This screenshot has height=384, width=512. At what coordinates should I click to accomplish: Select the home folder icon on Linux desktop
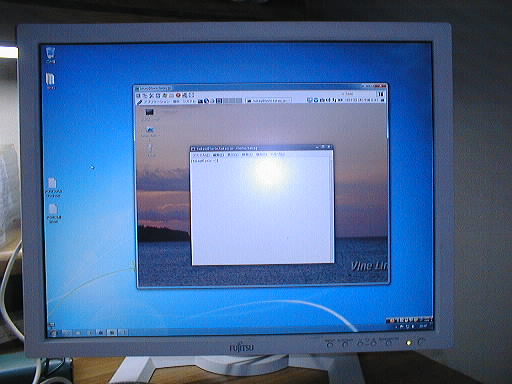coord(150,131)
